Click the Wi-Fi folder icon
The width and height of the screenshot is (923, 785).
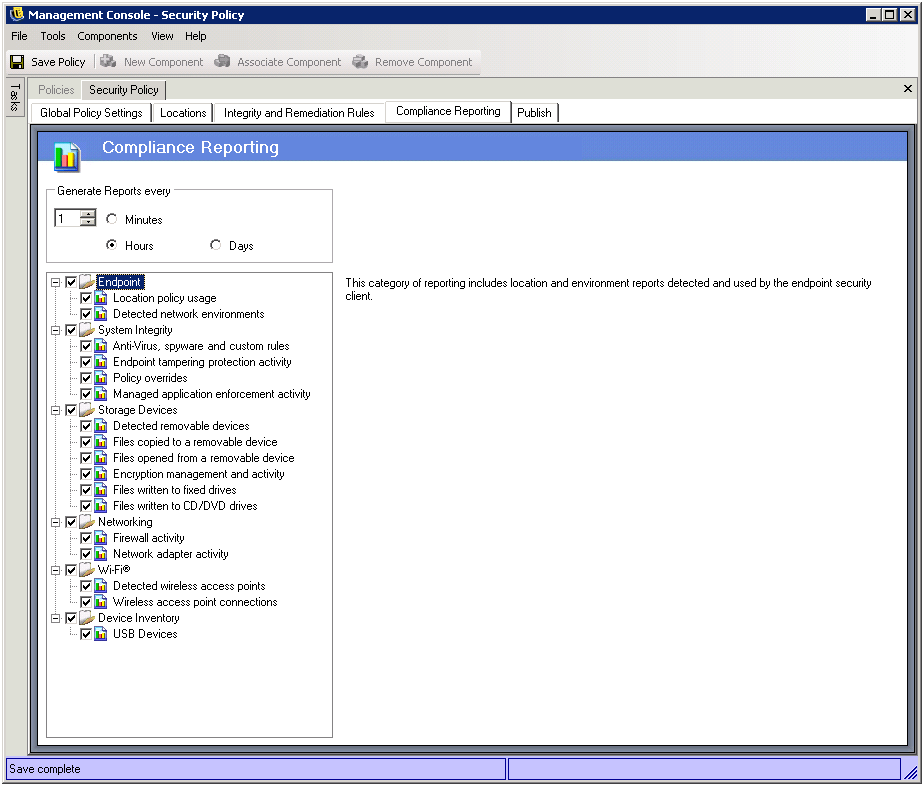pos(87,570)
